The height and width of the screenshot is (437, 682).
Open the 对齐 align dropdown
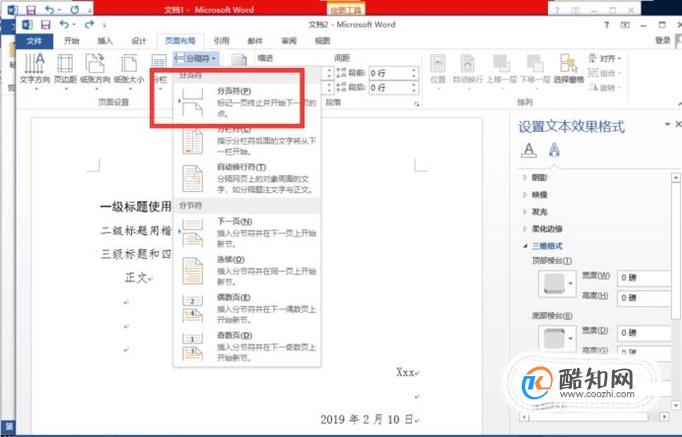pyautogui.click(x=605, y=58)
